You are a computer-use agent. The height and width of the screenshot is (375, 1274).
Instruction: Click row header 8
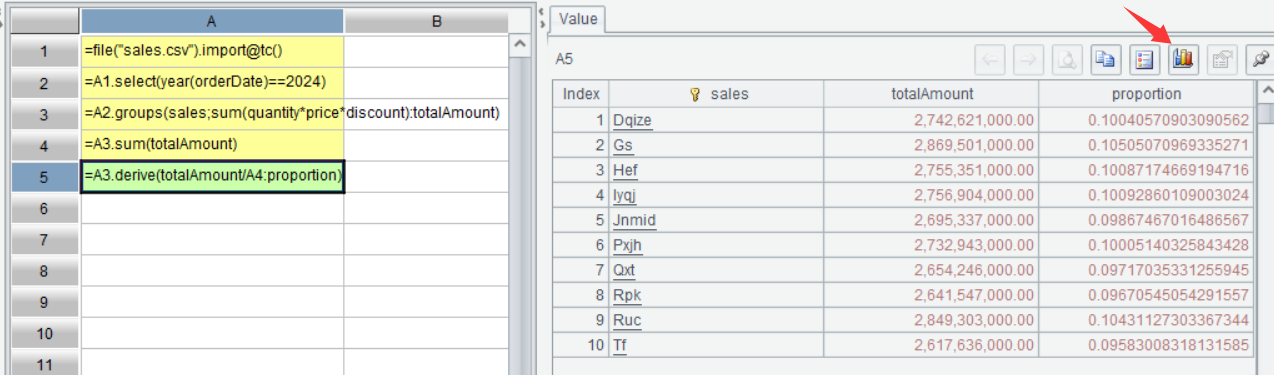tap(44, 270)
